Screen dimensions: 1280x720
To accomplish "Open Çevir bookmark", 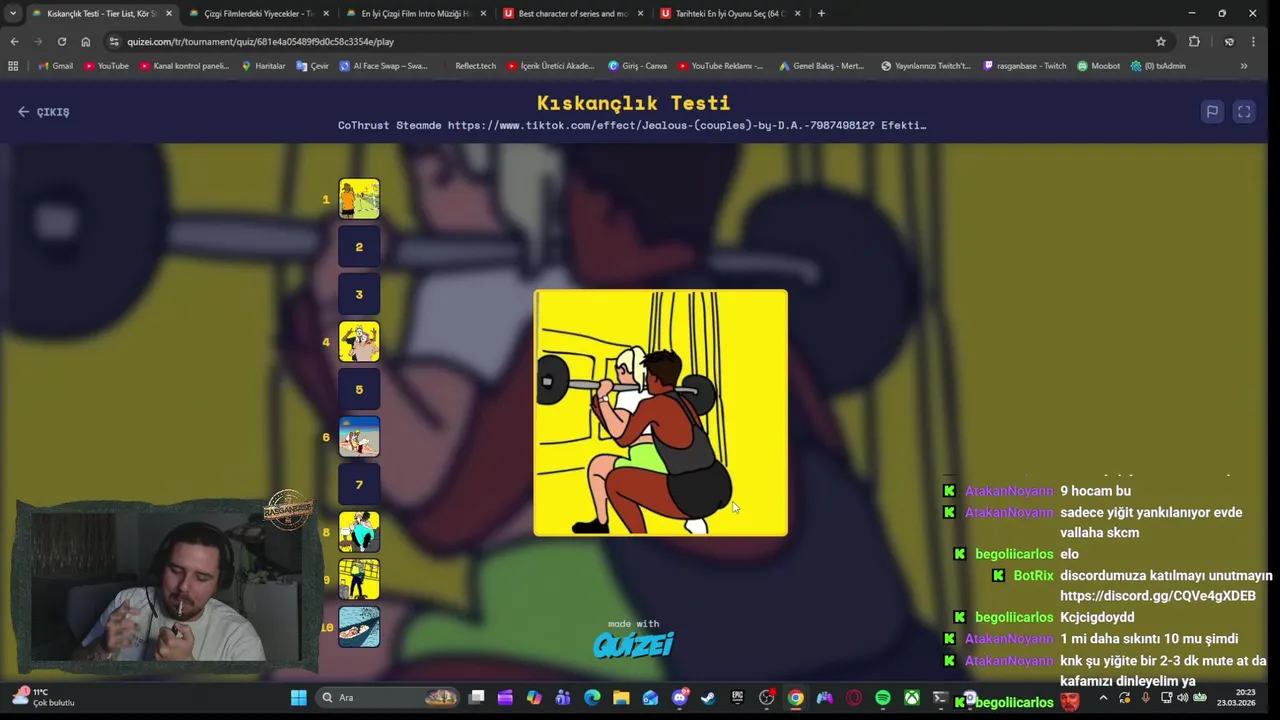I will click(313, 66).
